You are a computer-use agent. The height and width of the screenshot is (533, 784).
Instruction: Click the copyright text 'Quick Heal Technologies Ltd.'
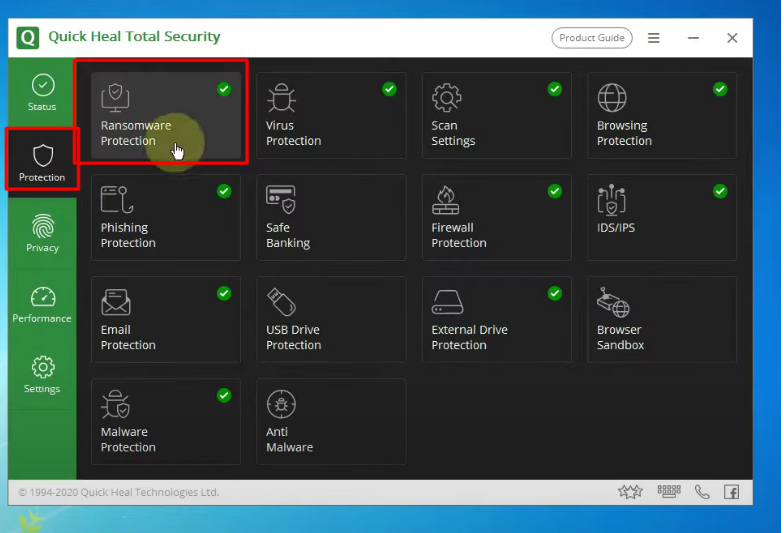click(x=150, y=492)
